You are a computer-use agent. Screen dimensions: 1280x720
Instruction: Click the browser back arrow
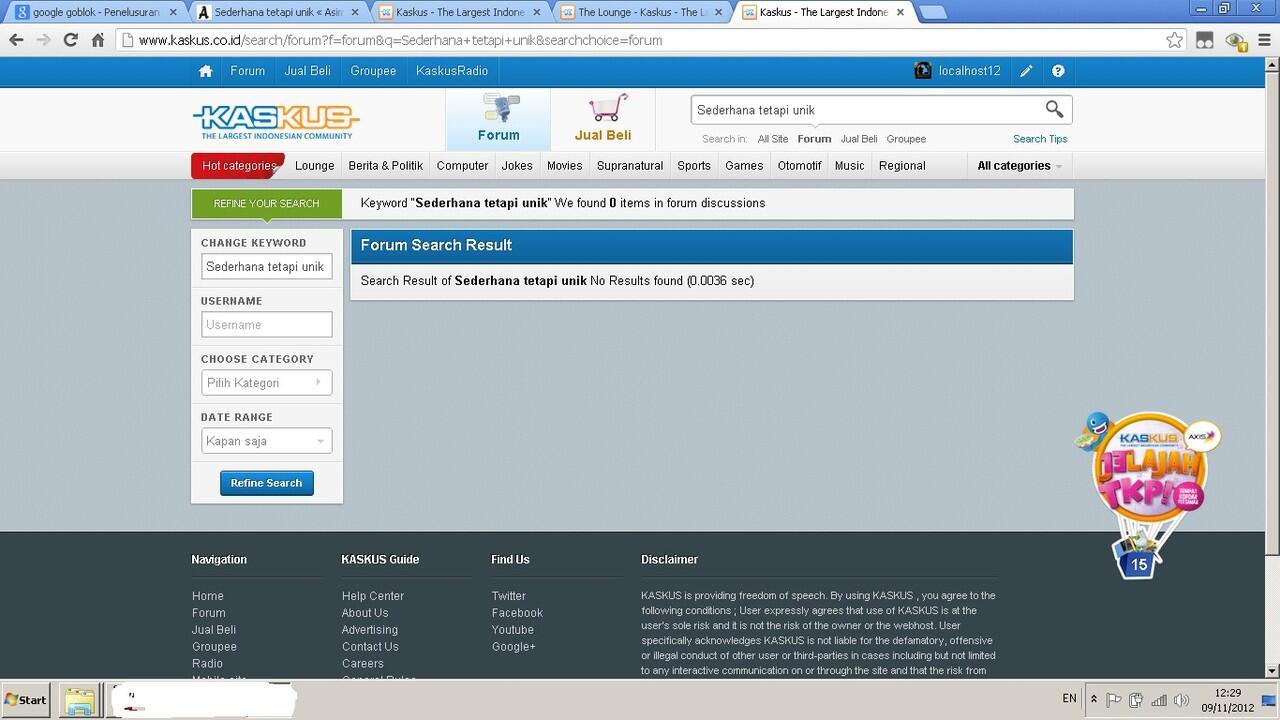tap(16, 40)
